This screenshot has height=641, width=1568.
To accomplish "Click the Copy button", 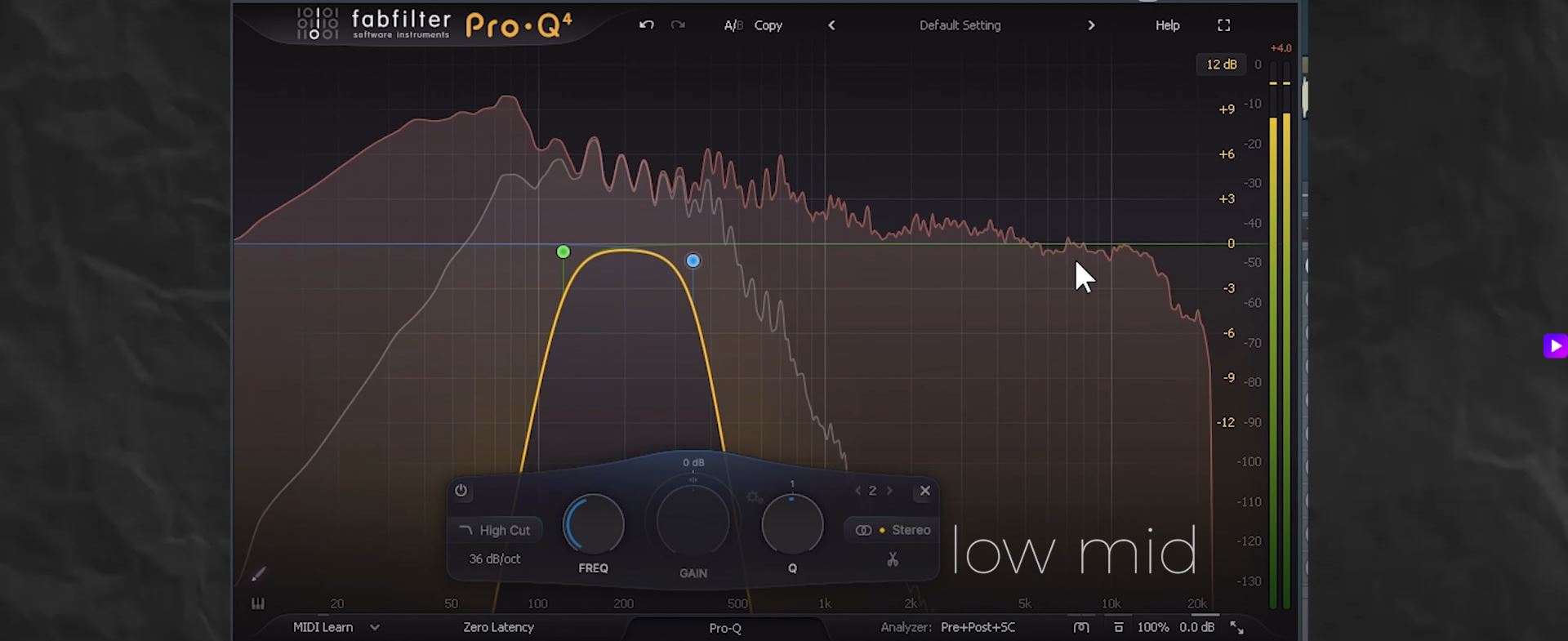I will [768, 25].
